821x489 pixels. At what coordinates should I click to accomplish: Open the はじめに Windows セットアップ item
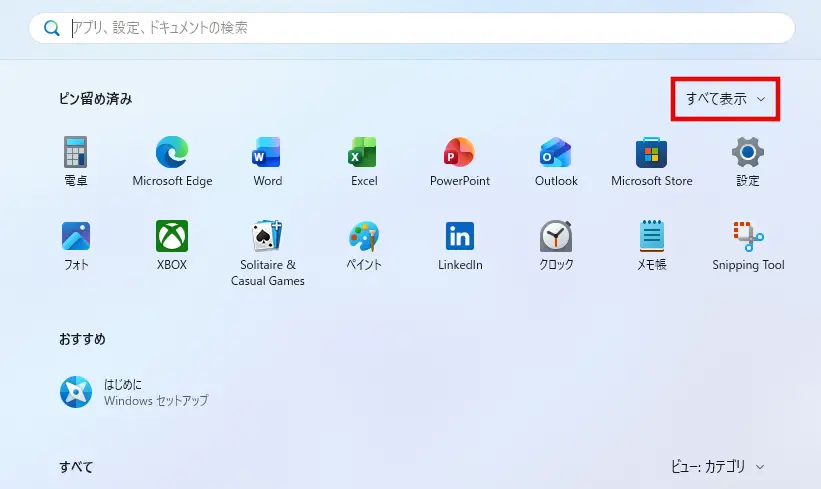tap(134, 392)
